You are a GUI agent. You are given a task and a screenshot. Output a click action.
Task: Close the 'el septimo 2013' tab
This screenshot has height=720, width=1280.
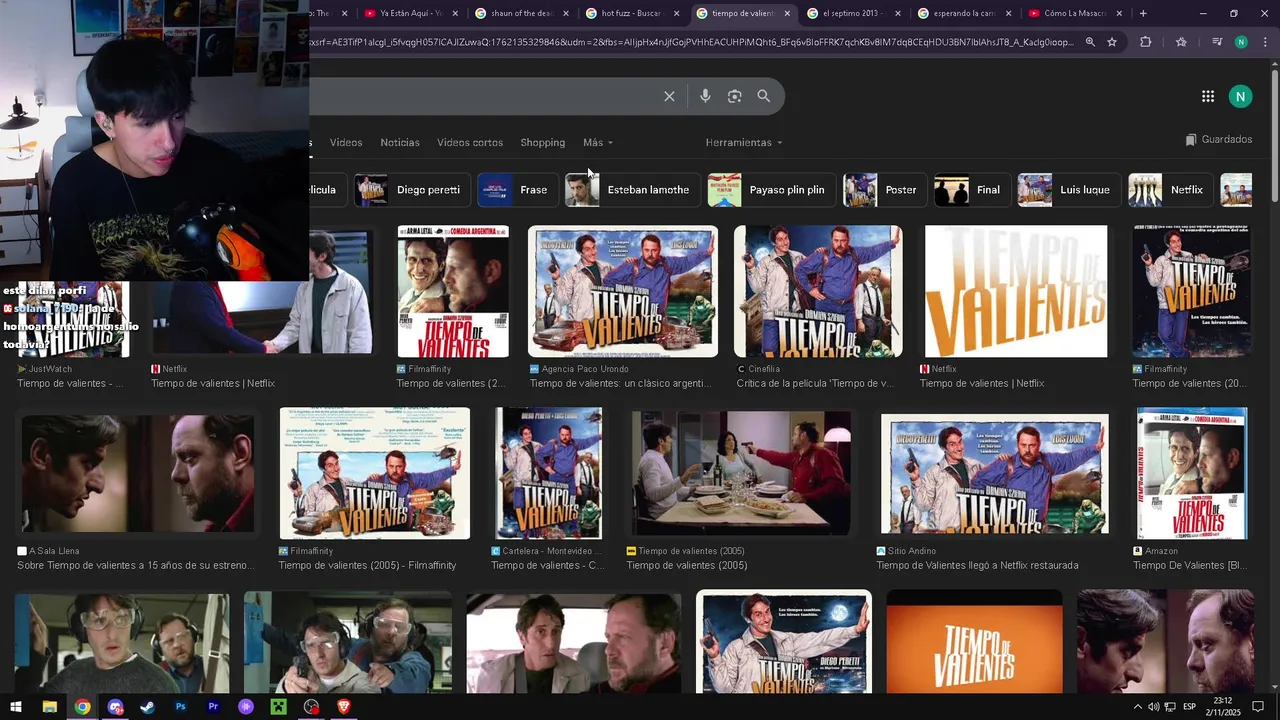[x=898, y=13]
